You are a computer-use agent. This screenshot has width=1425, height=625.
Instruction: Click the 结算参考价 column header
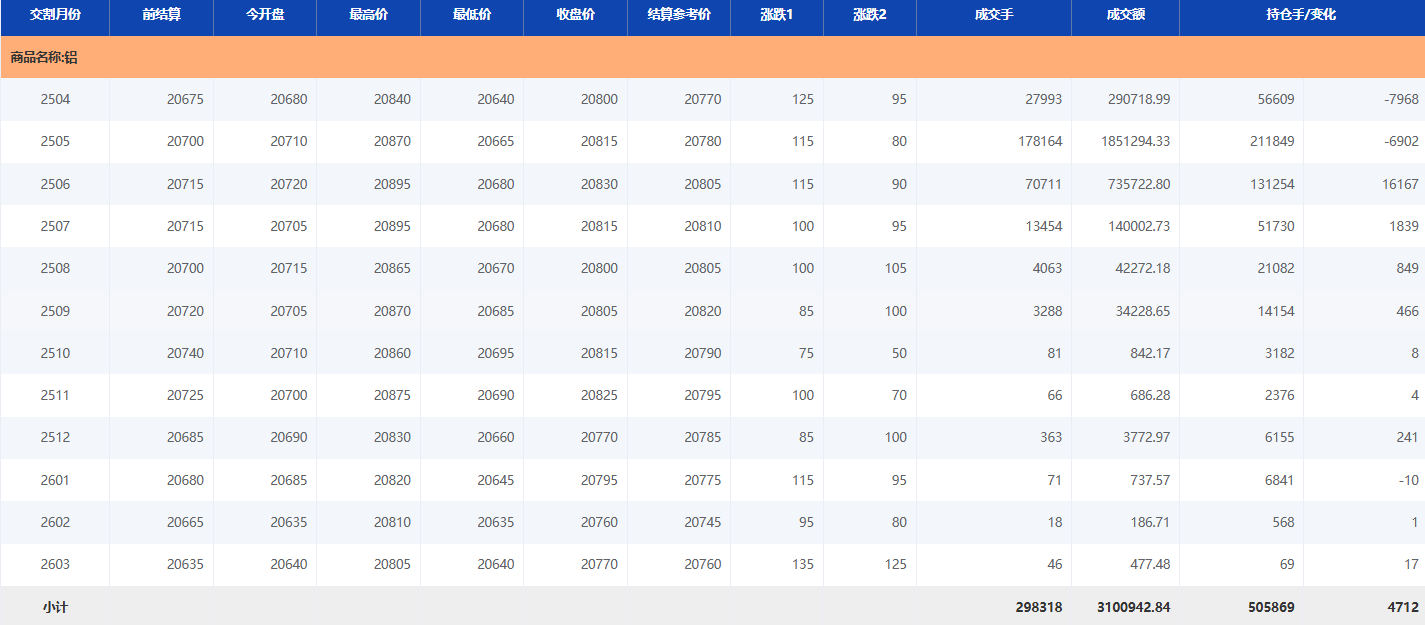(x=679, y=15)
